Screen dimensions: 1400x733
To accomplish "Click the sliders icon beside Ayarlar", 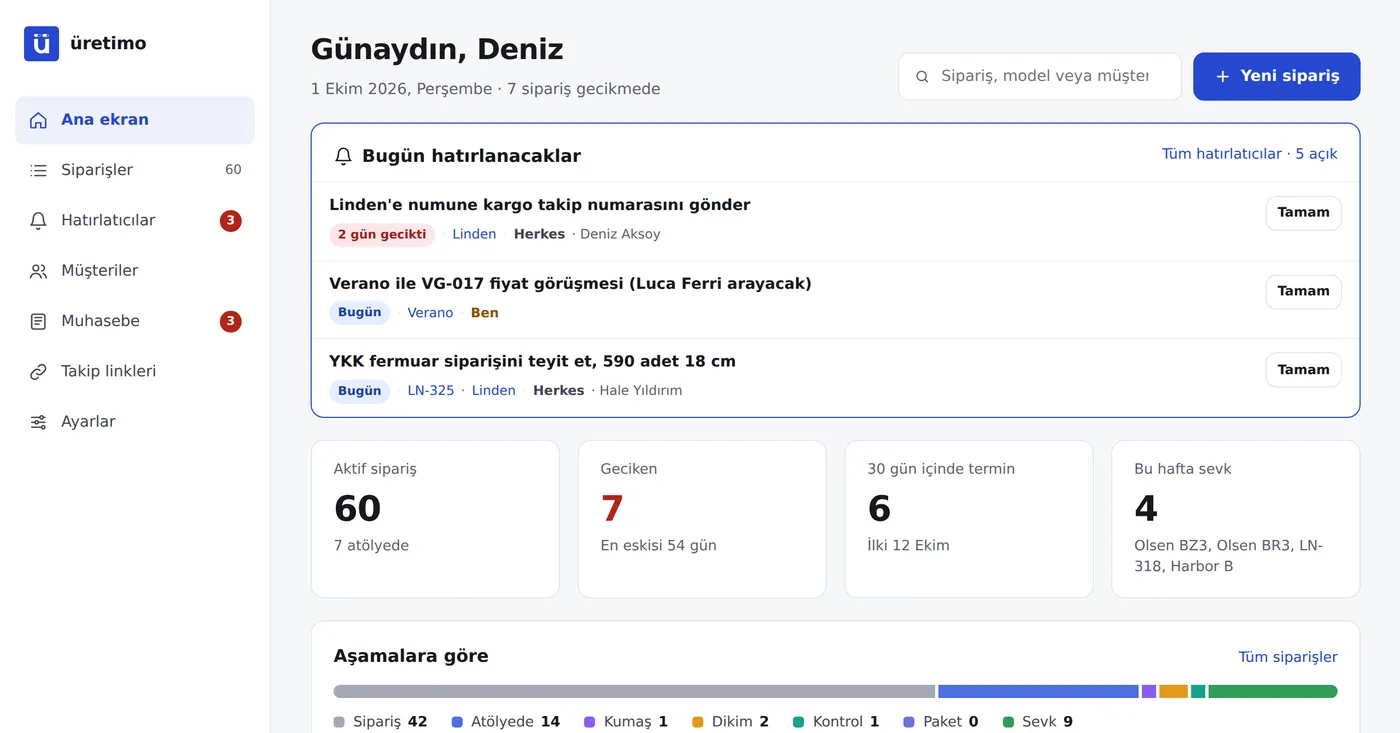I will (x=38, y=422).
